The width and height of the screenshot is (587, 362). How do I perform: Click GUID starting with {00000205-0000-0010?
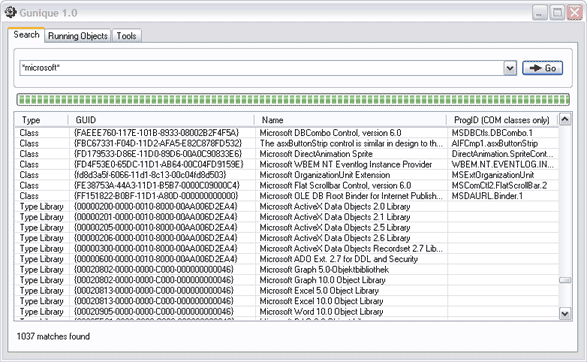click(156, 228)
